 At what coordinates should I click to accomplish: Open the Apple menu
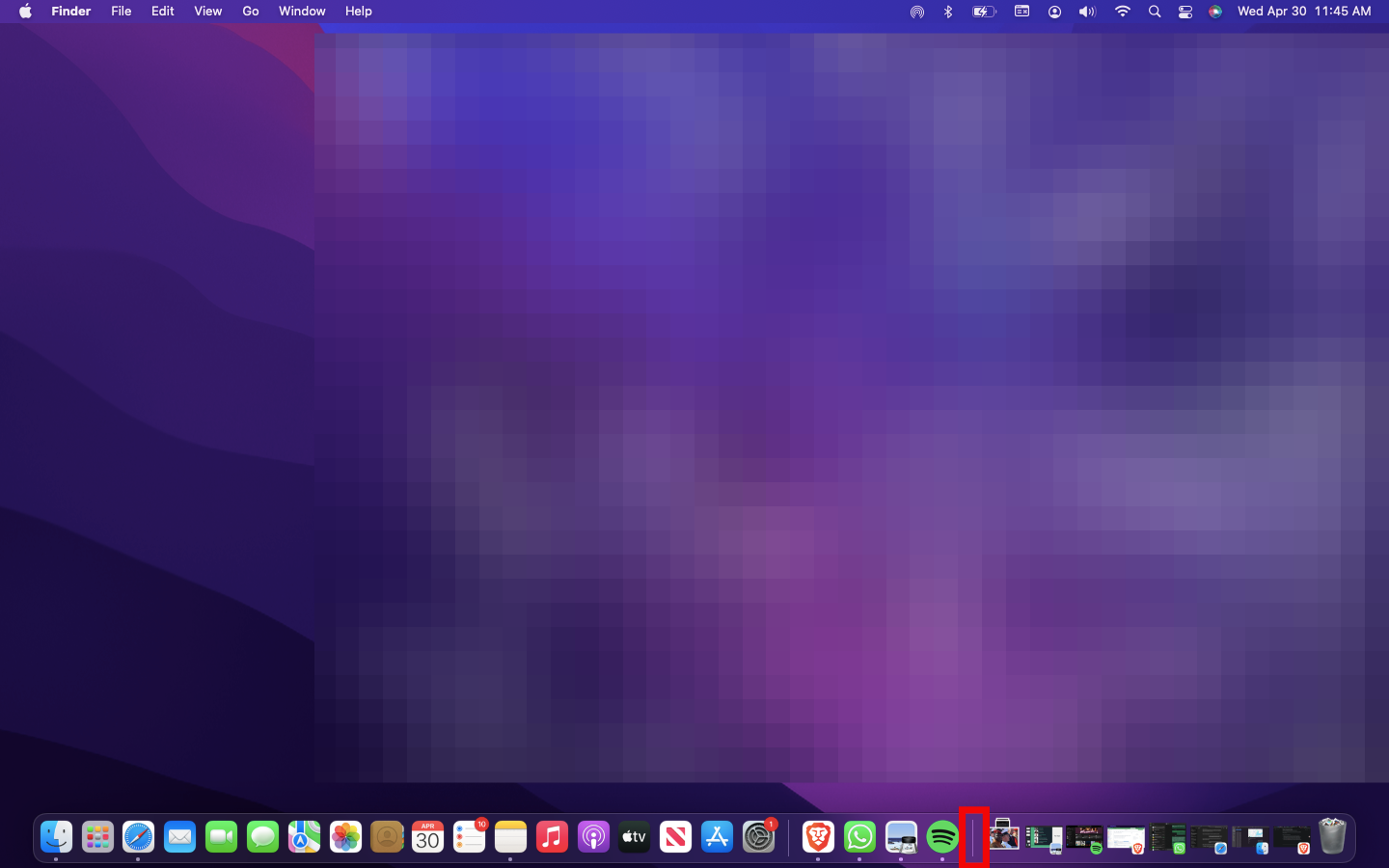click(25, 12)
